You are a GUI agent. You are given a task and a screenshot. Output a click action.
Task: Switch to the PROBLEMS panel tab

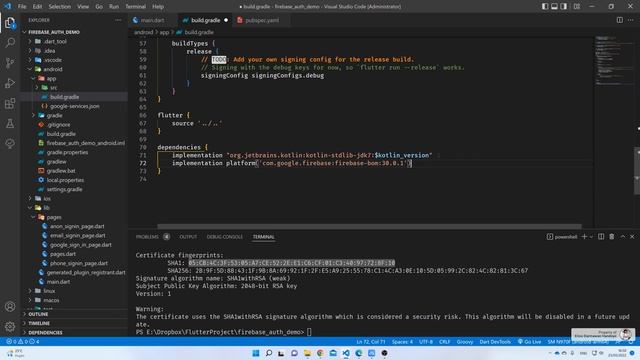pos(147,237)
